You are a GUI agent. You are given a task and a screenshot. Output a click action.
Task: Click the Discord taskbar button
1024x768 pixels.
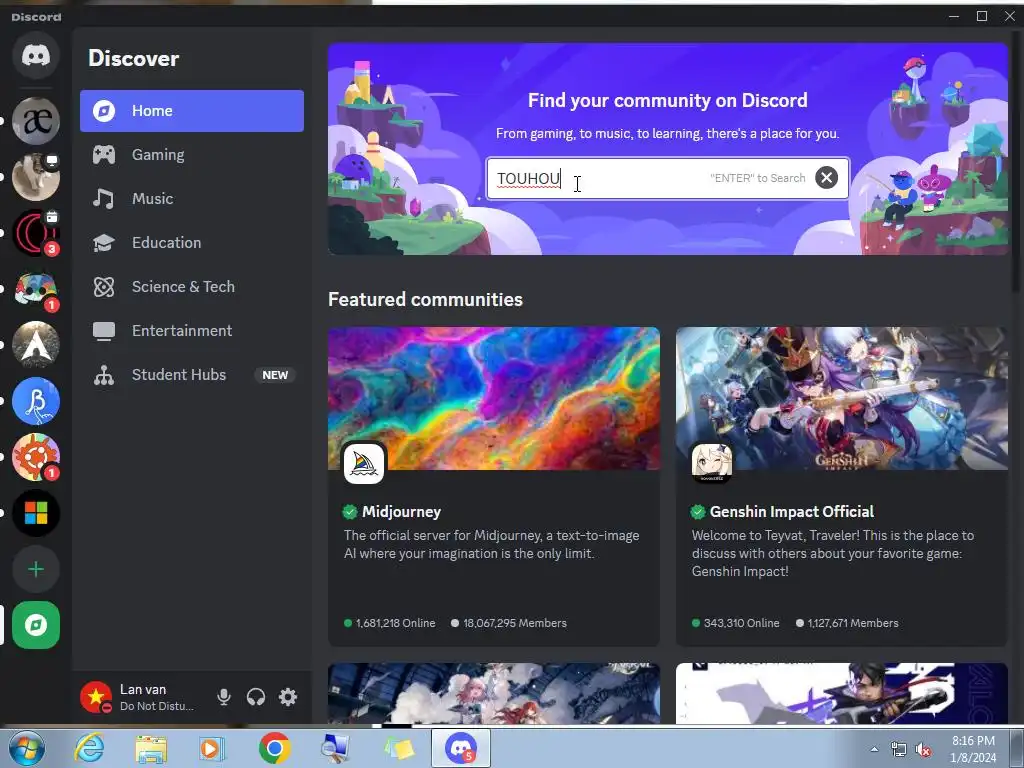(460, 748)
